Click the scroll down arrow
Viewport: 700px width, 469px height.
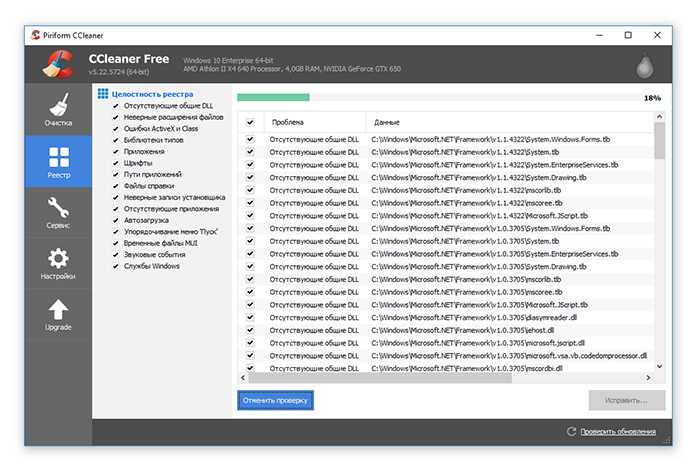[x=659, y=366]
